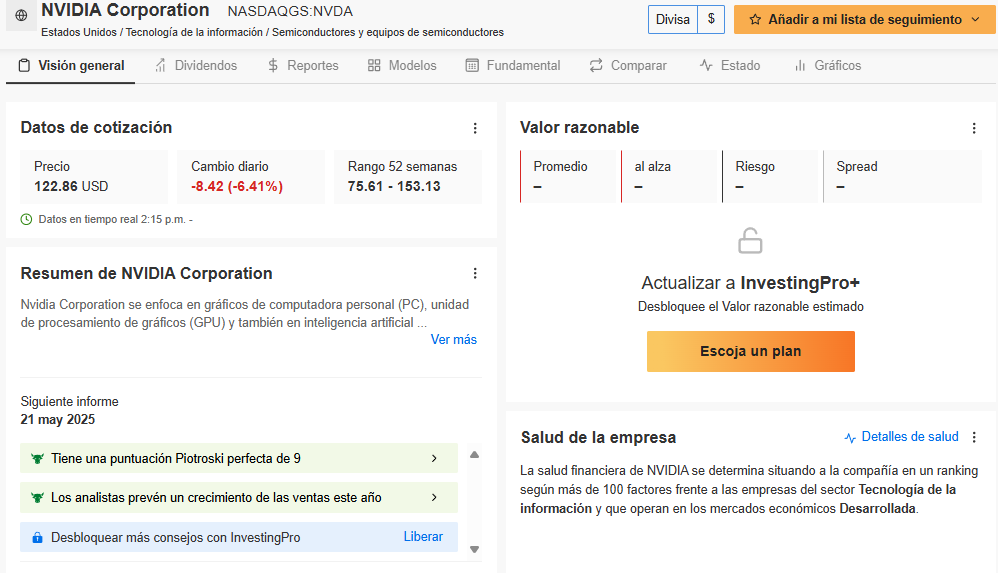Click the Rango 52 semanas 75.61 - 153.13 value
Viewport: 998px width, 573px height.
pyautogui.click(x=394, y=187)
